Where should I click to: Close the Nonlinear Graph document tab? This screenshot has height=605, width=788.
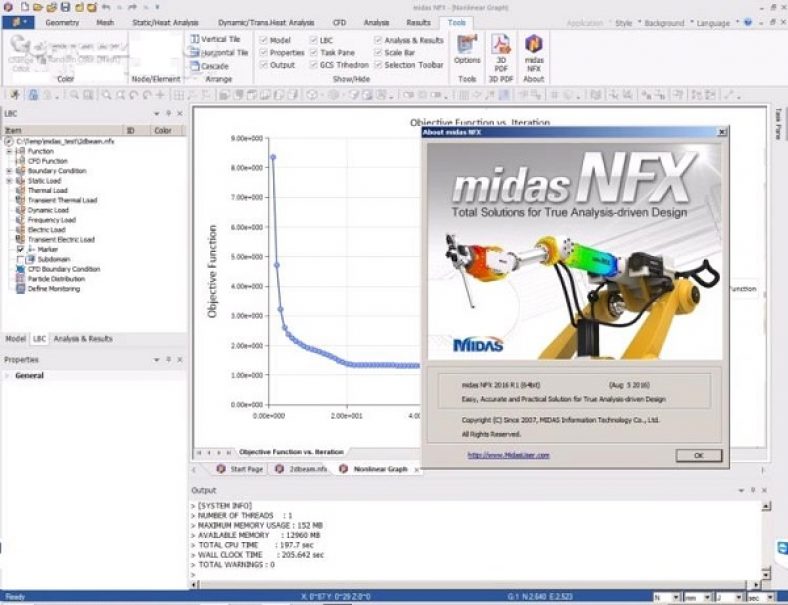click(x=416, y=469)
